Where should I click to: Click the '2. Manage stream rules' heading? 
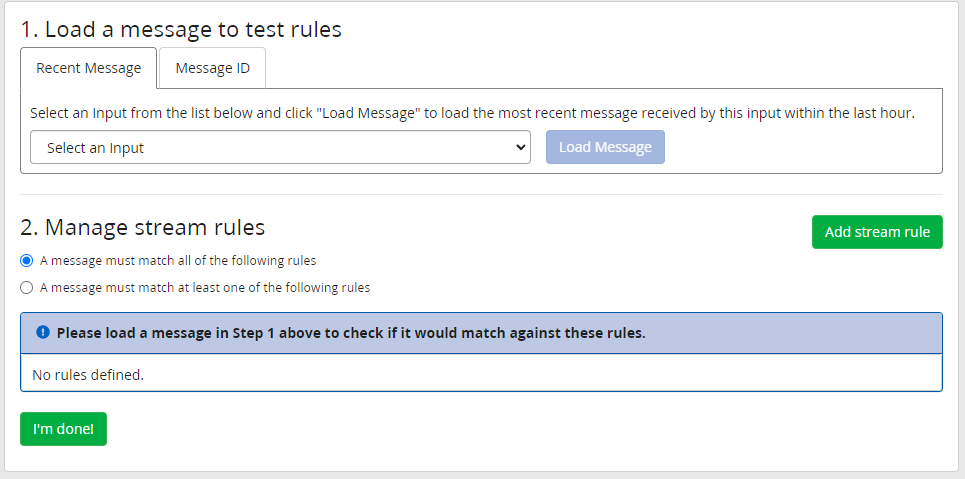click(142, 227)
